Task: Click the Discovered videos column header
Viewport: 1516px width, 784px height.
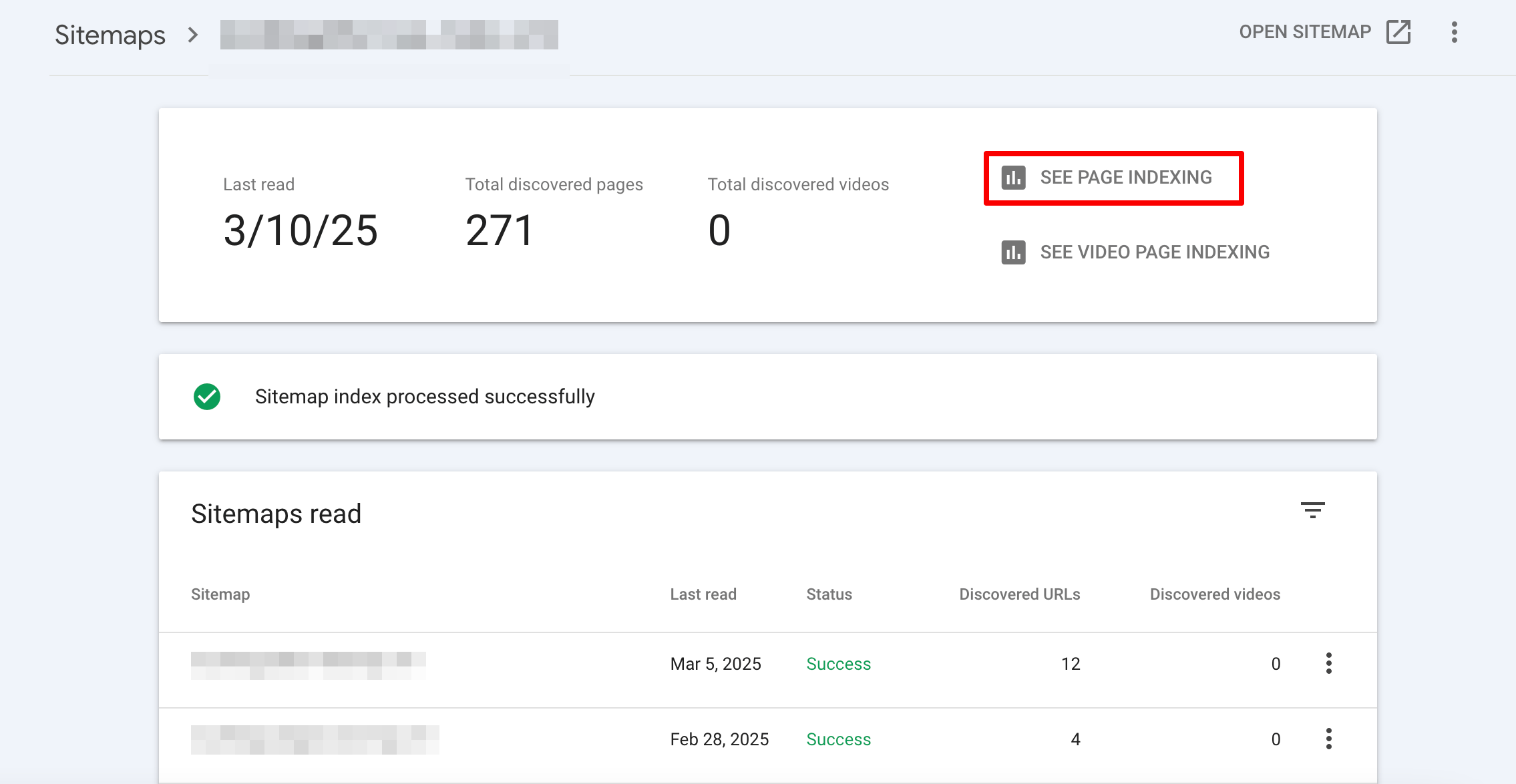Action: pyautogui.click(x=1215, y=594)
